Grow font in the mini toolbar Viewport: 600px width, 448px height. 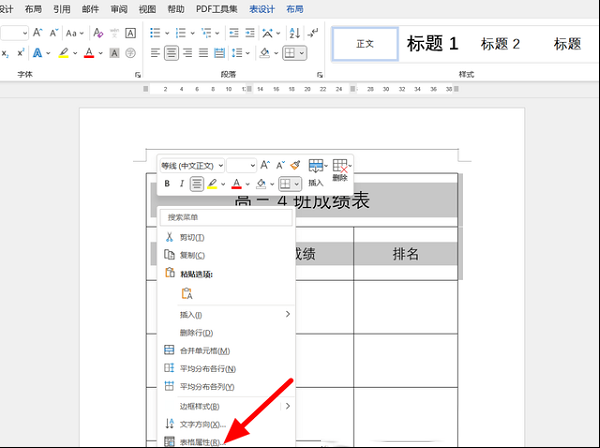coord(265,165)
